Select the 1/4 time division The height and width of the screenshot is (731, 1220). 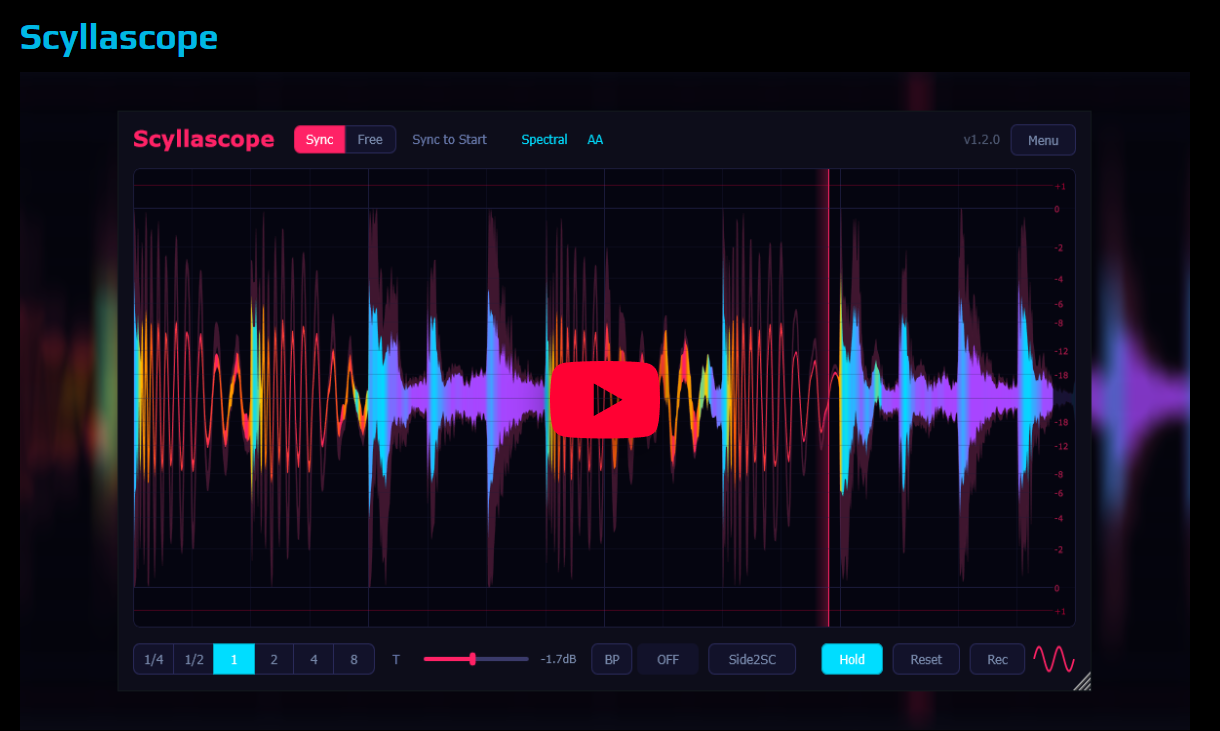[x=153, y=659]
